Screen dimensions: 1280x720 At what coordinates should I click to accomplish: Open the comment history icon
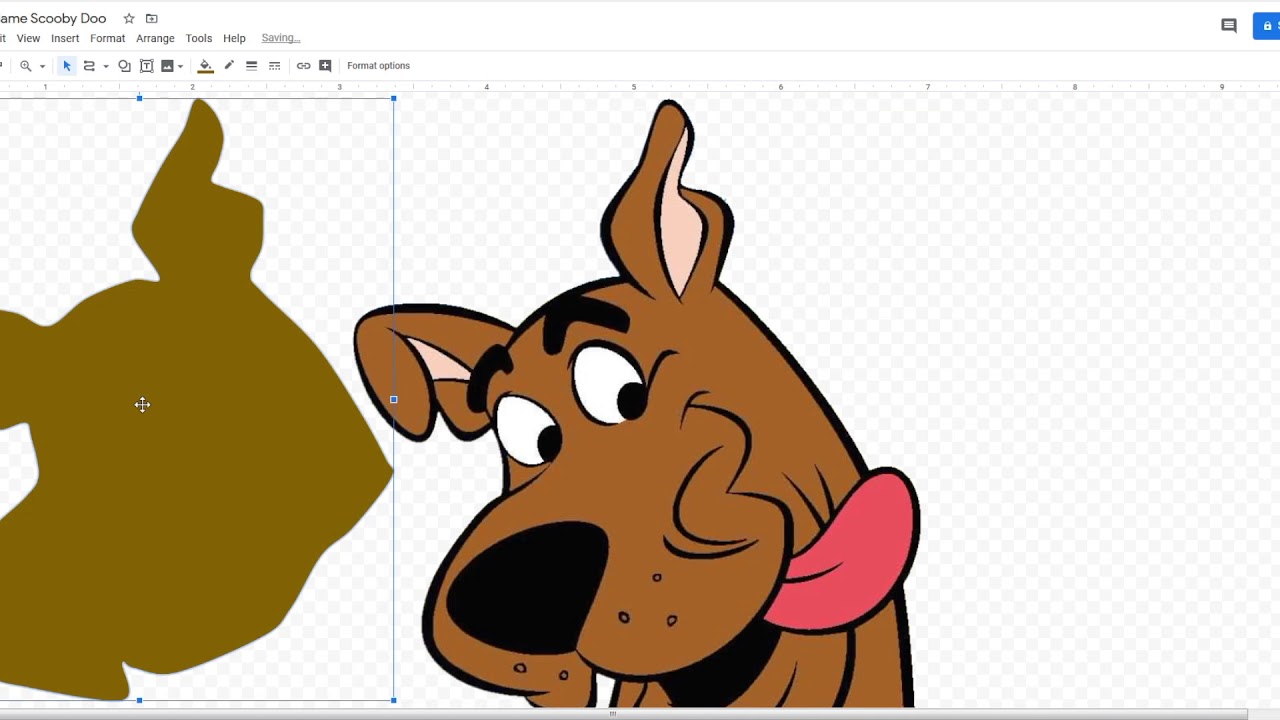(1229, 26)
